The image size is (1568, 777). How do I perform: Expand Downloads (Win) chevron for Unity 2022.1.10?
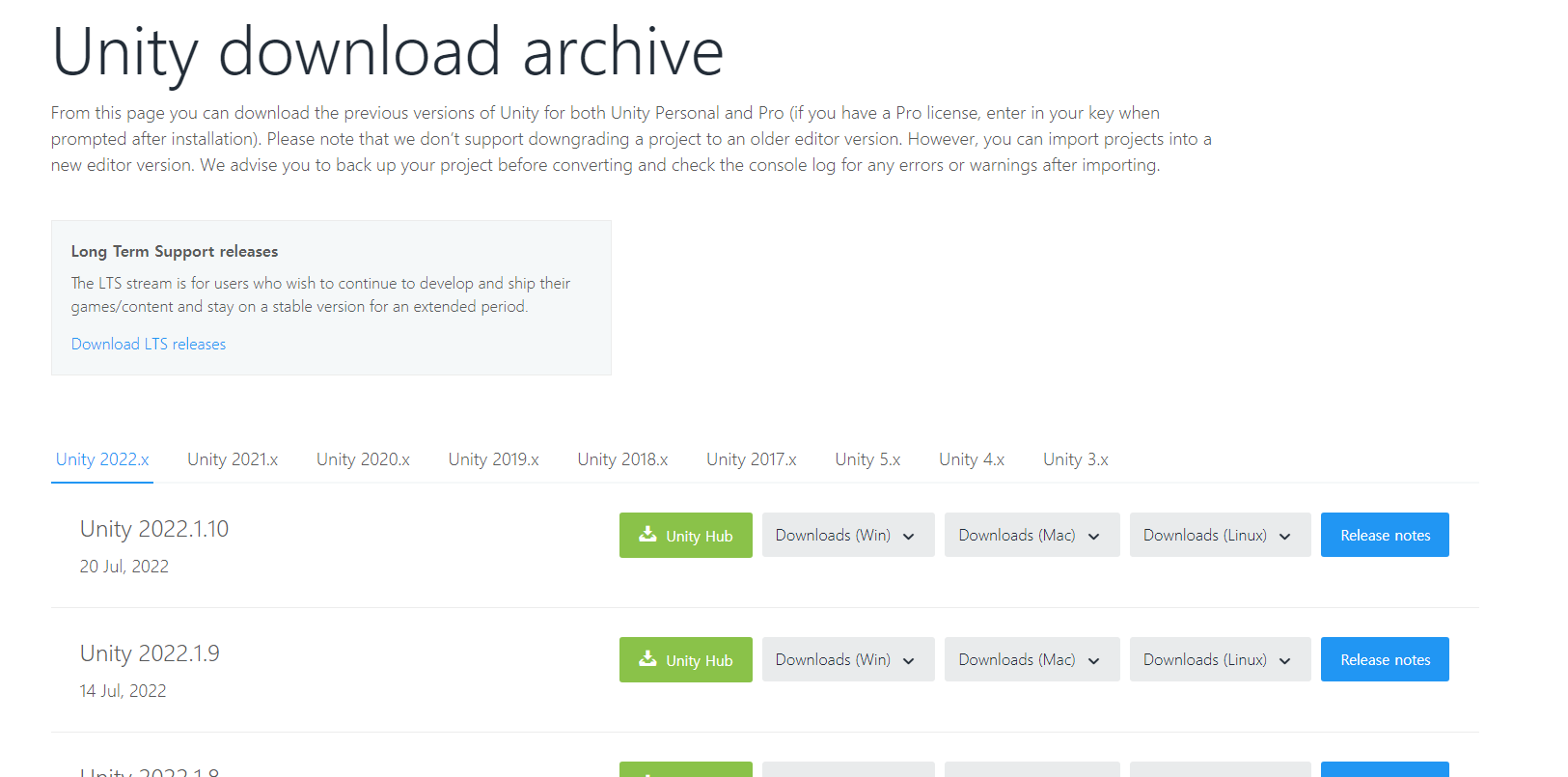(x=909, y=537)
